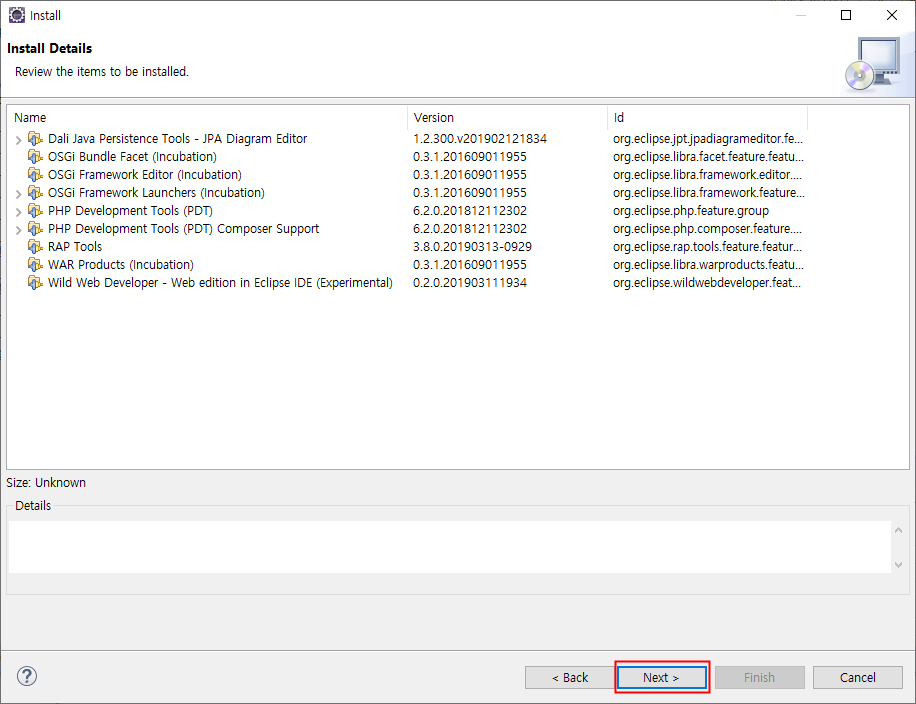Screen dimensions: 916x704
Task: Click the WAR Products feature icon
Action: 35,265
